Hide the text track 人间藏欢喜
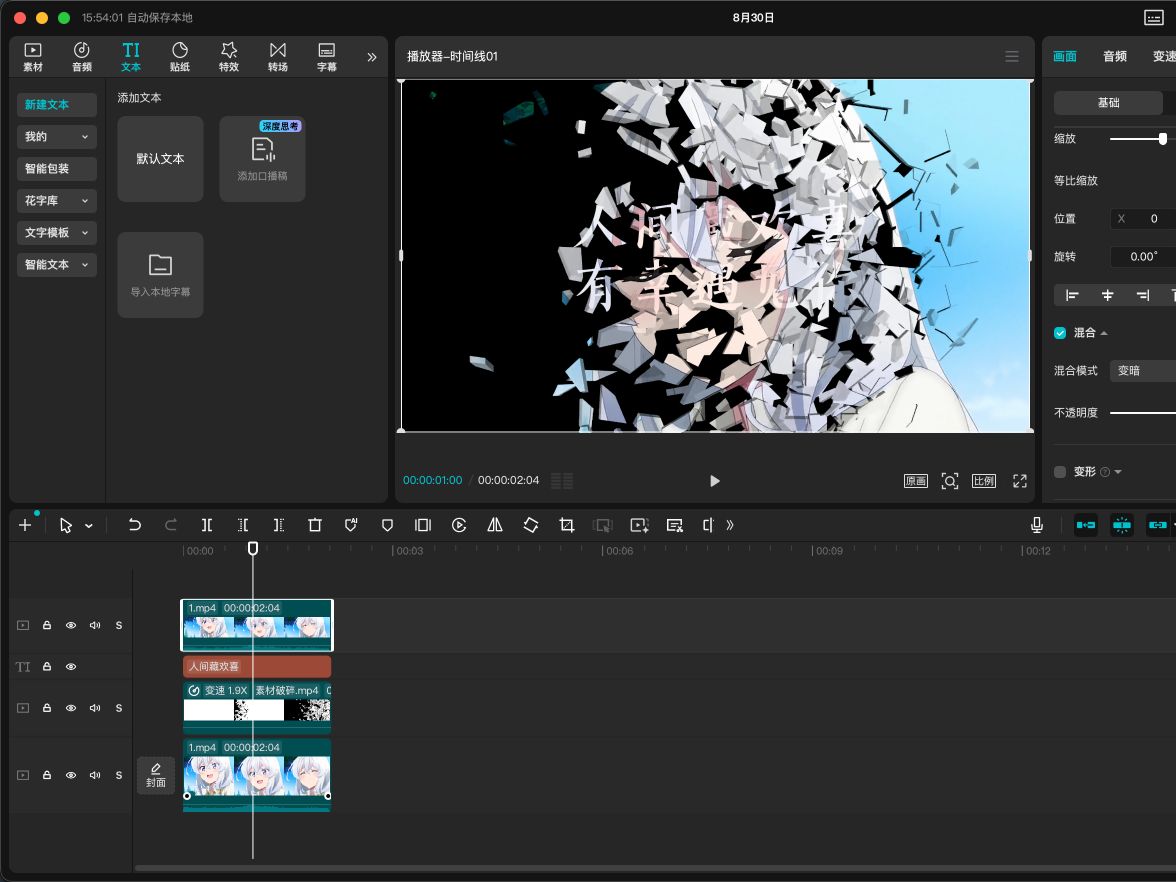This screenshot has height=882, width=1176. click(70, 667)
